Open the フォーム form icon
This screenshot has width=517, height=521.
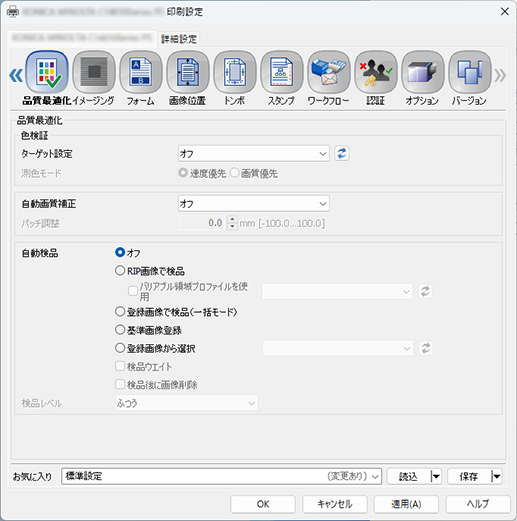click(x=141, y=72)
